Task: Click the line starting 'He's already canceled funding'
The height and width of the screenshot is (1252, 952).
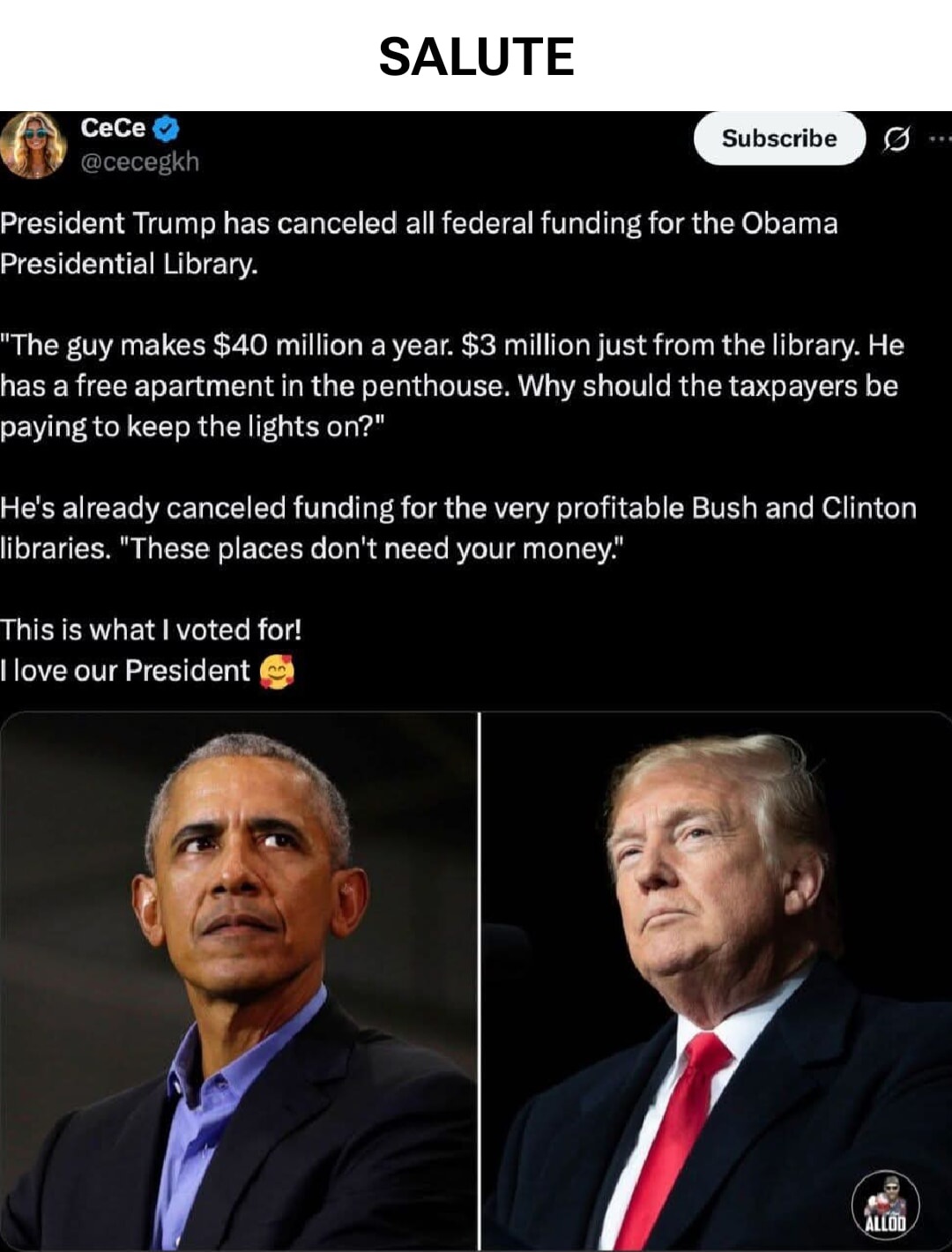Action: (x=458, y=508)
